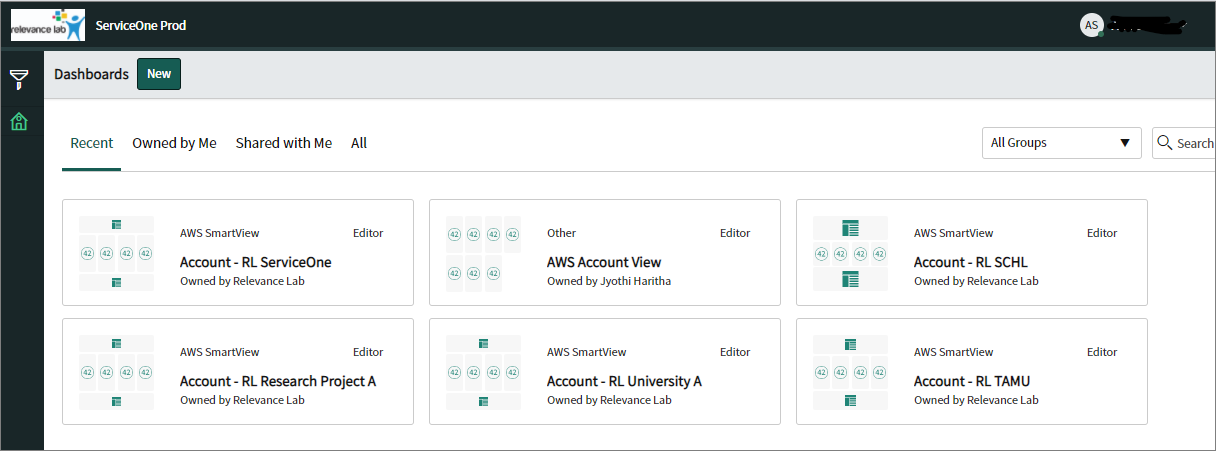This screenshot has width=1216, height=451.
Task: Open the filter navigator funnel icon
Action: (19, 79)
